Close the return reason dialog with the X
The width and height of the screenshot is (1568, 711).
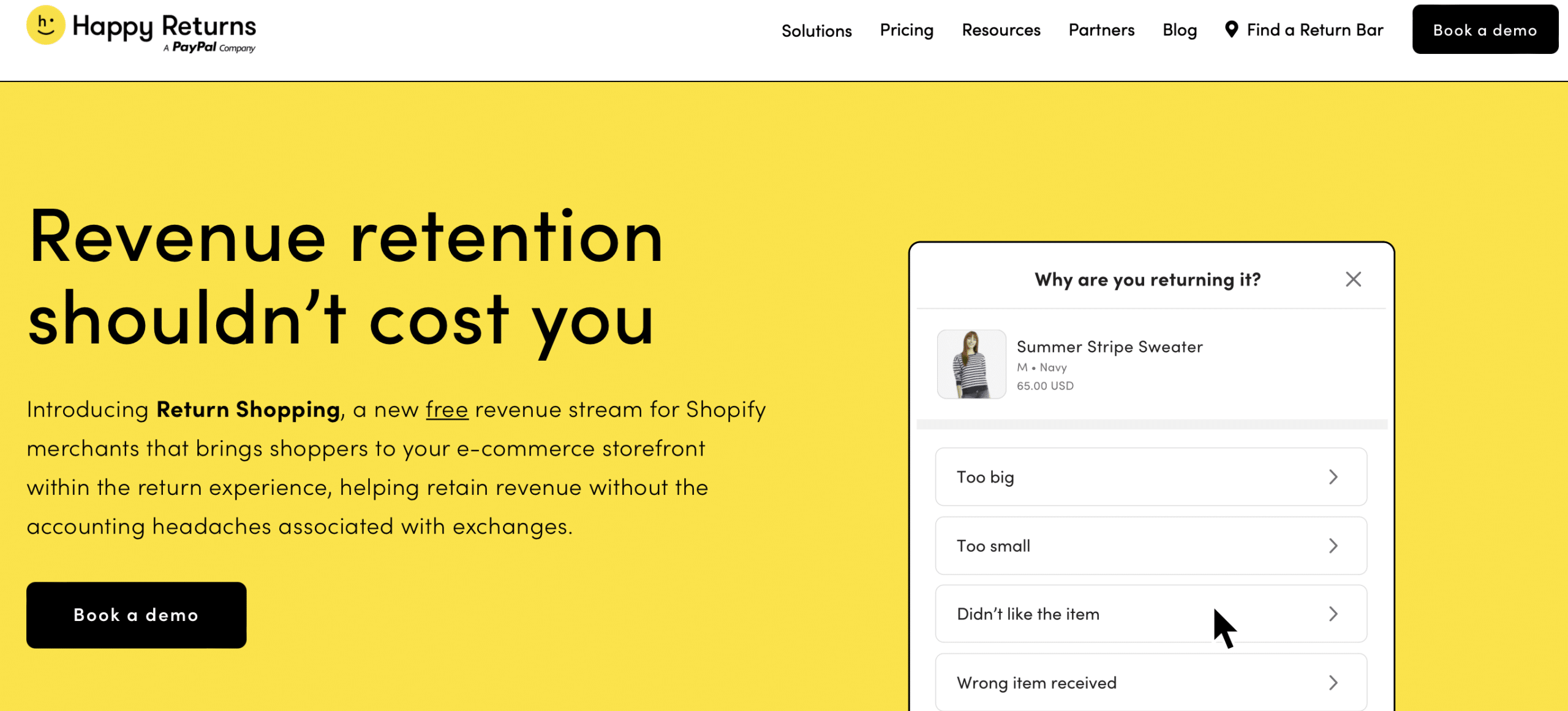click(x=1353, y=279)
